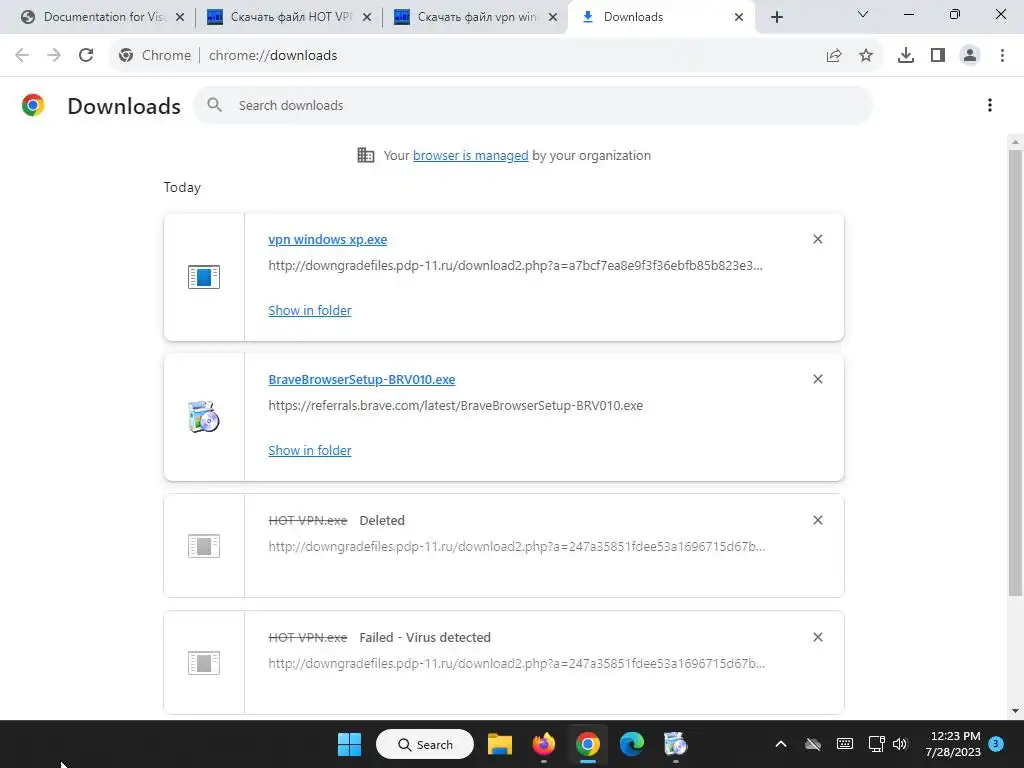Open the Windows Start menu
The width and height of the screenshot is (1024, 768).
(x=349, y=744)
